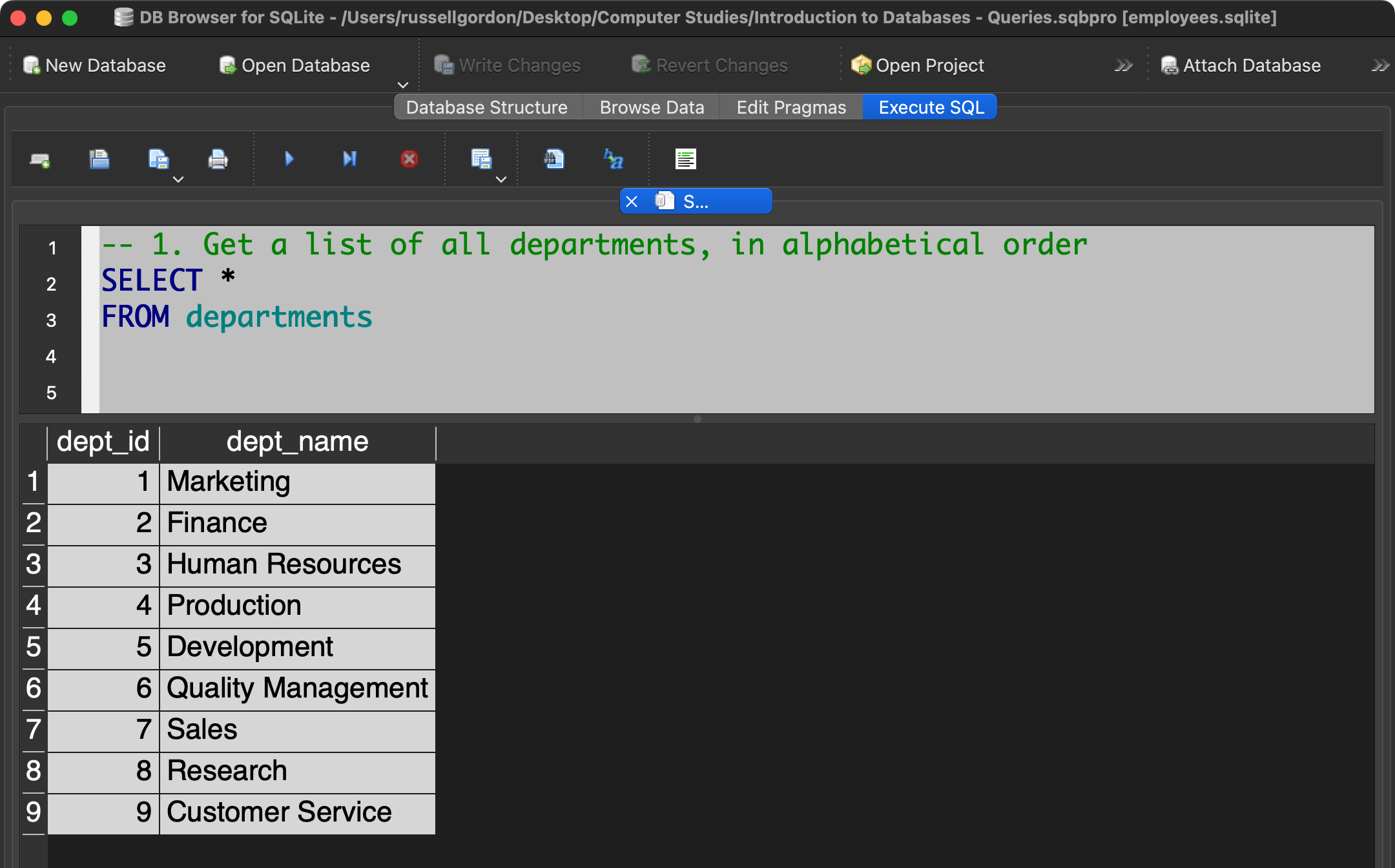The image size is (1395, 868).
Task: Sort results by dept_name column header
Action: coord(297,442)
